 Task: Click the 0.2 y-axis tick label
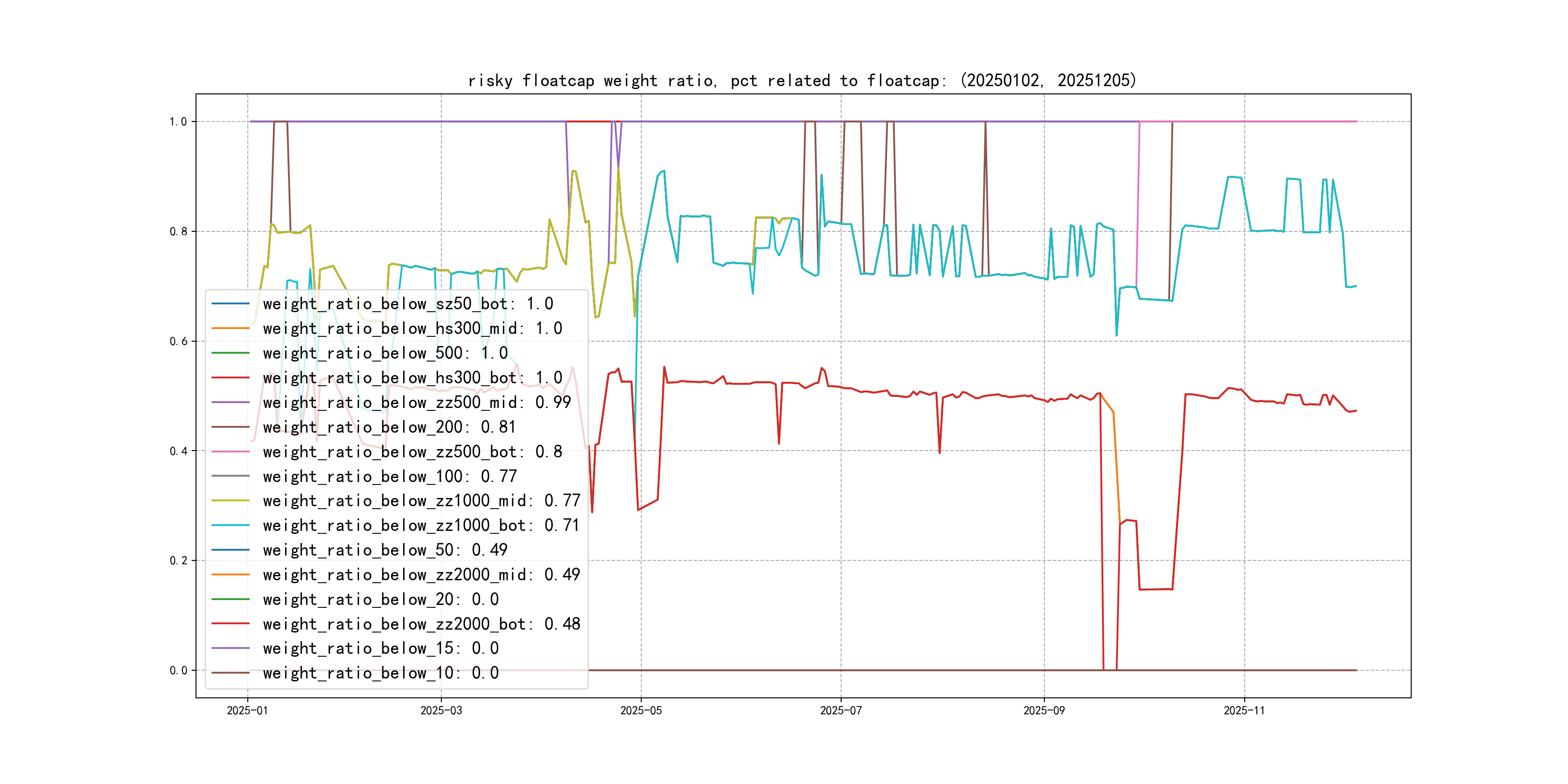coord(179,560)
